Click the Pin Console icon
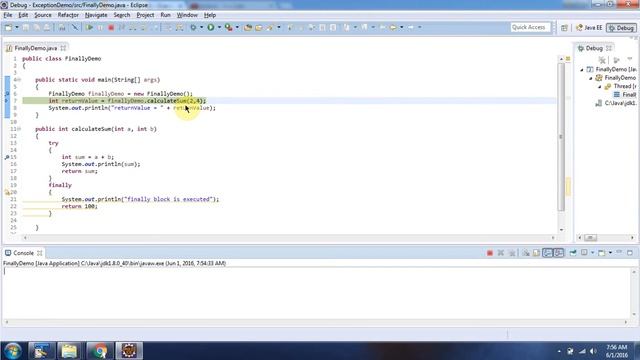 point(573,253)
